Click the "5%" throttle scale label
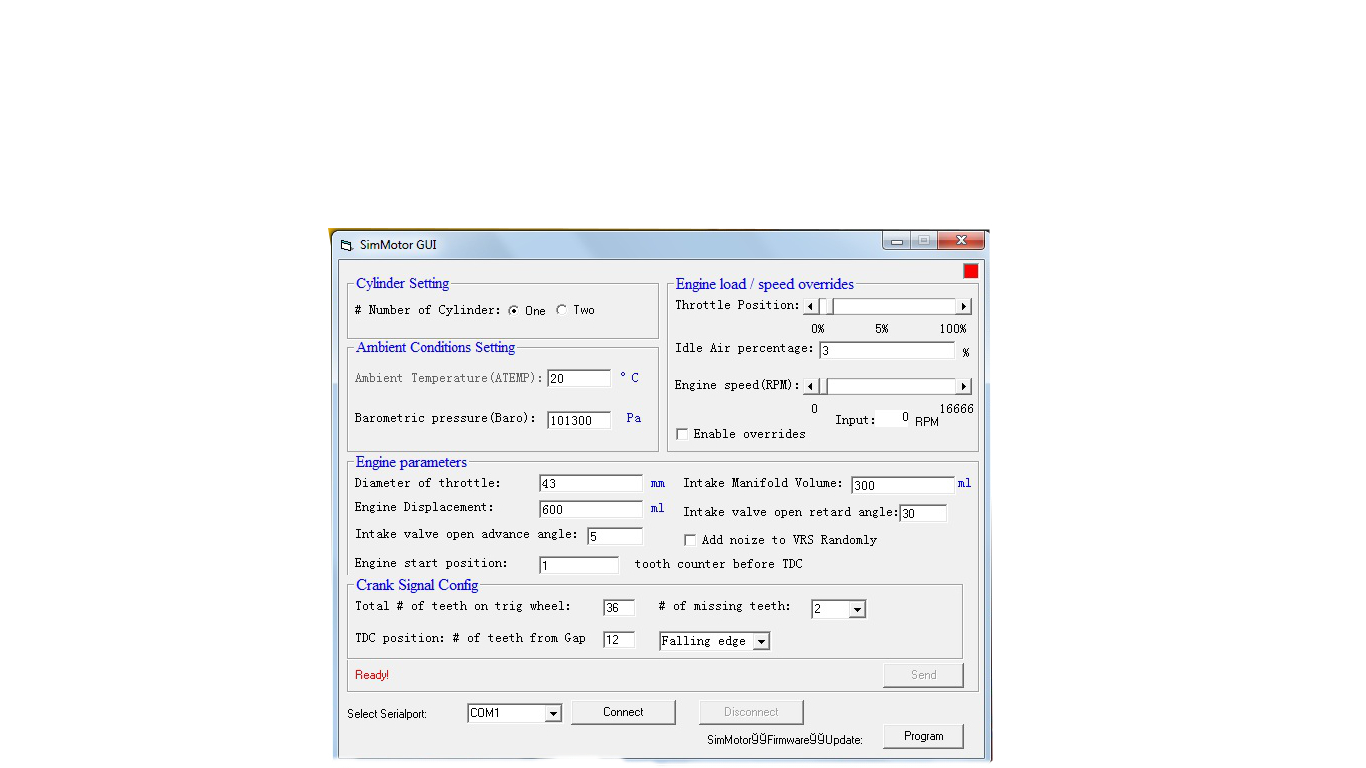This screenshot has width=1366, height=768. 881,329
